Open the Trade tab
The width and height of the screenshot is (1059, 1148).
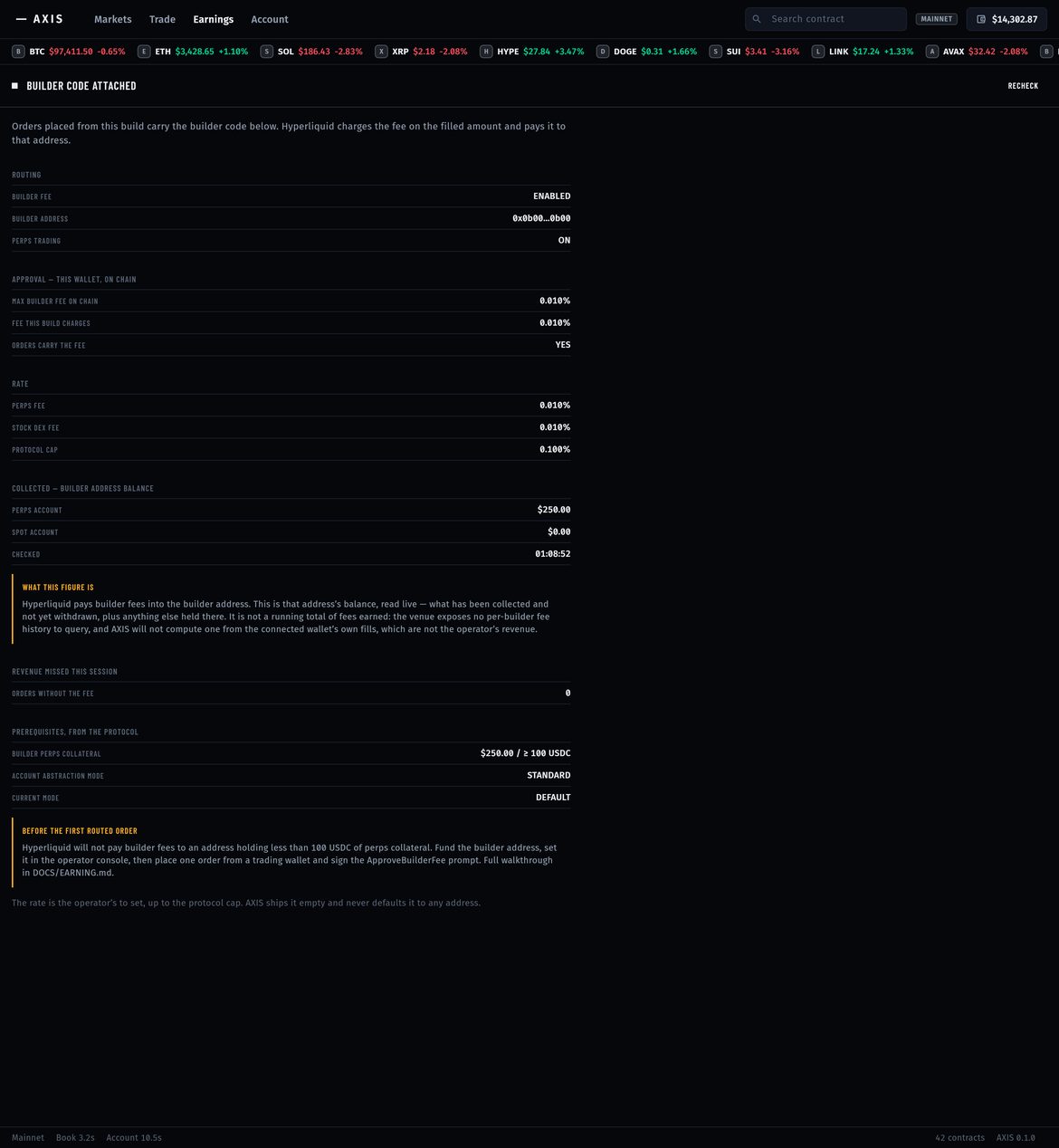(x=162, y=19)
